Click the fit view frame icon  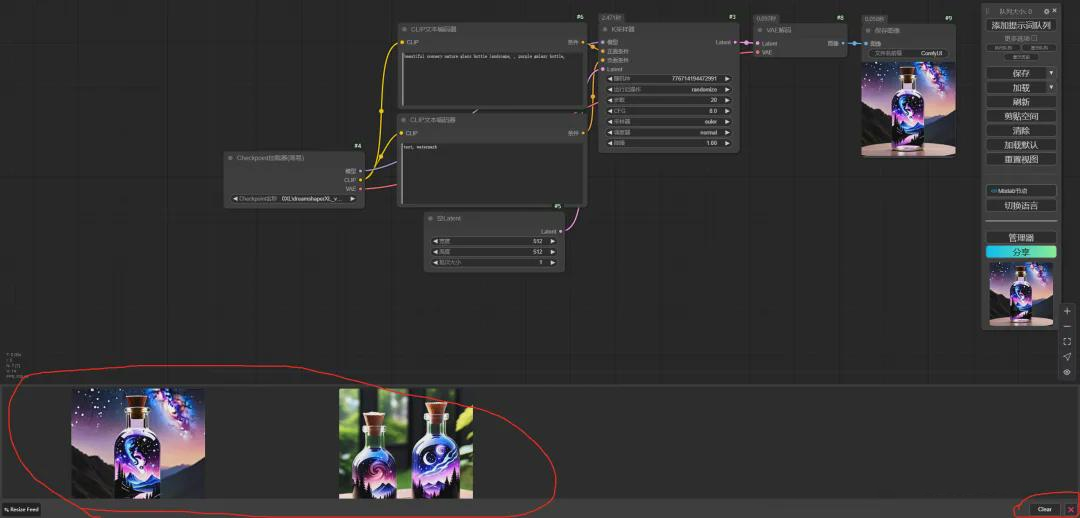(1067, 341)
